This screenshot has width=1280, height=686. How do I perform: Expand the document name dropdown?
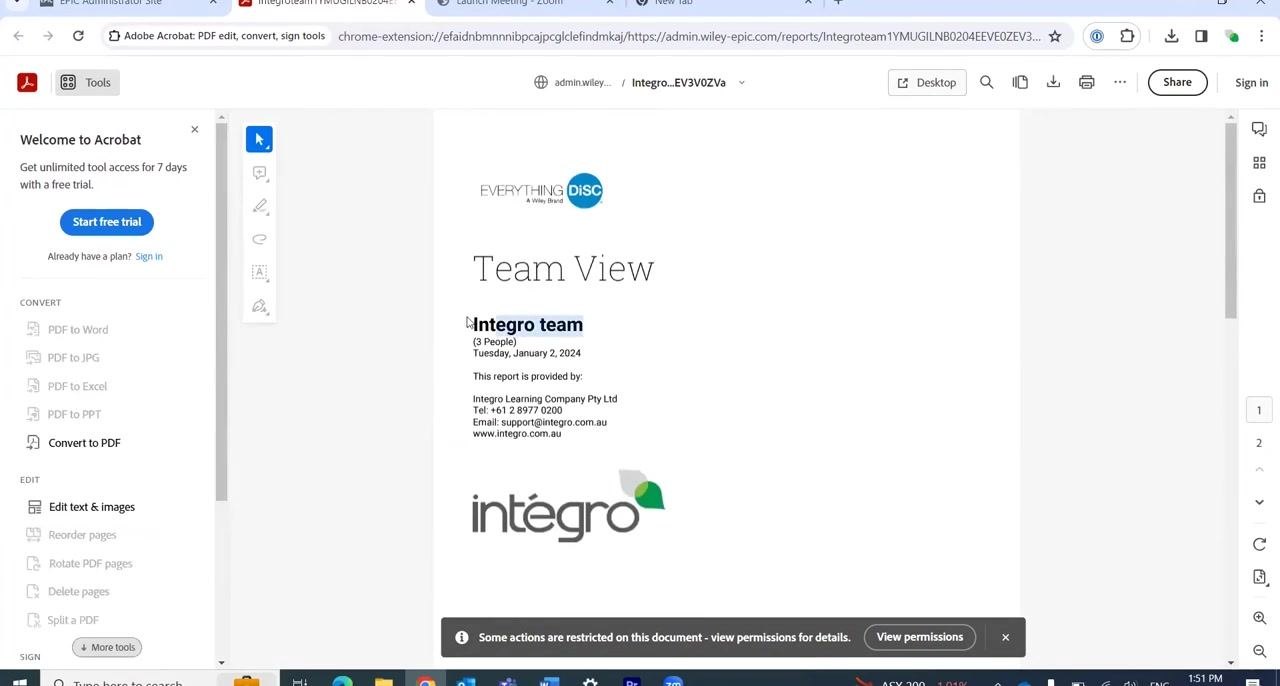tap(741, 83)
